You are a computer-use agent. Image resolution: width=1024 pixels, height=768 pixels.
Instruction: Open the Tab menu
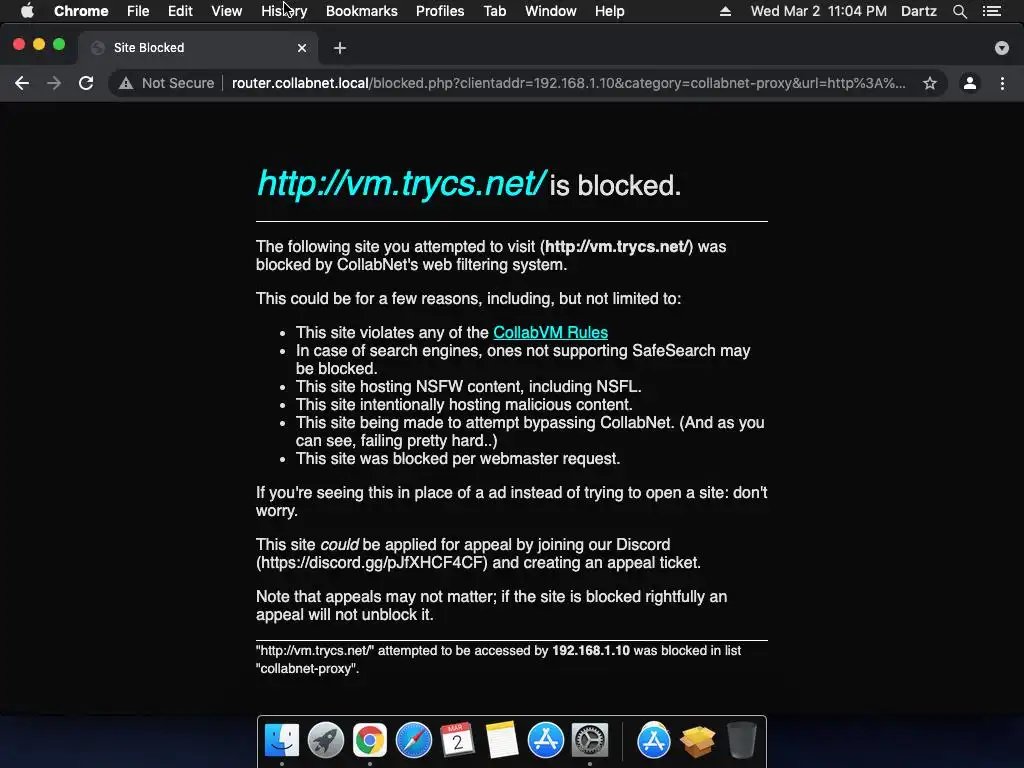click(494, 11)
